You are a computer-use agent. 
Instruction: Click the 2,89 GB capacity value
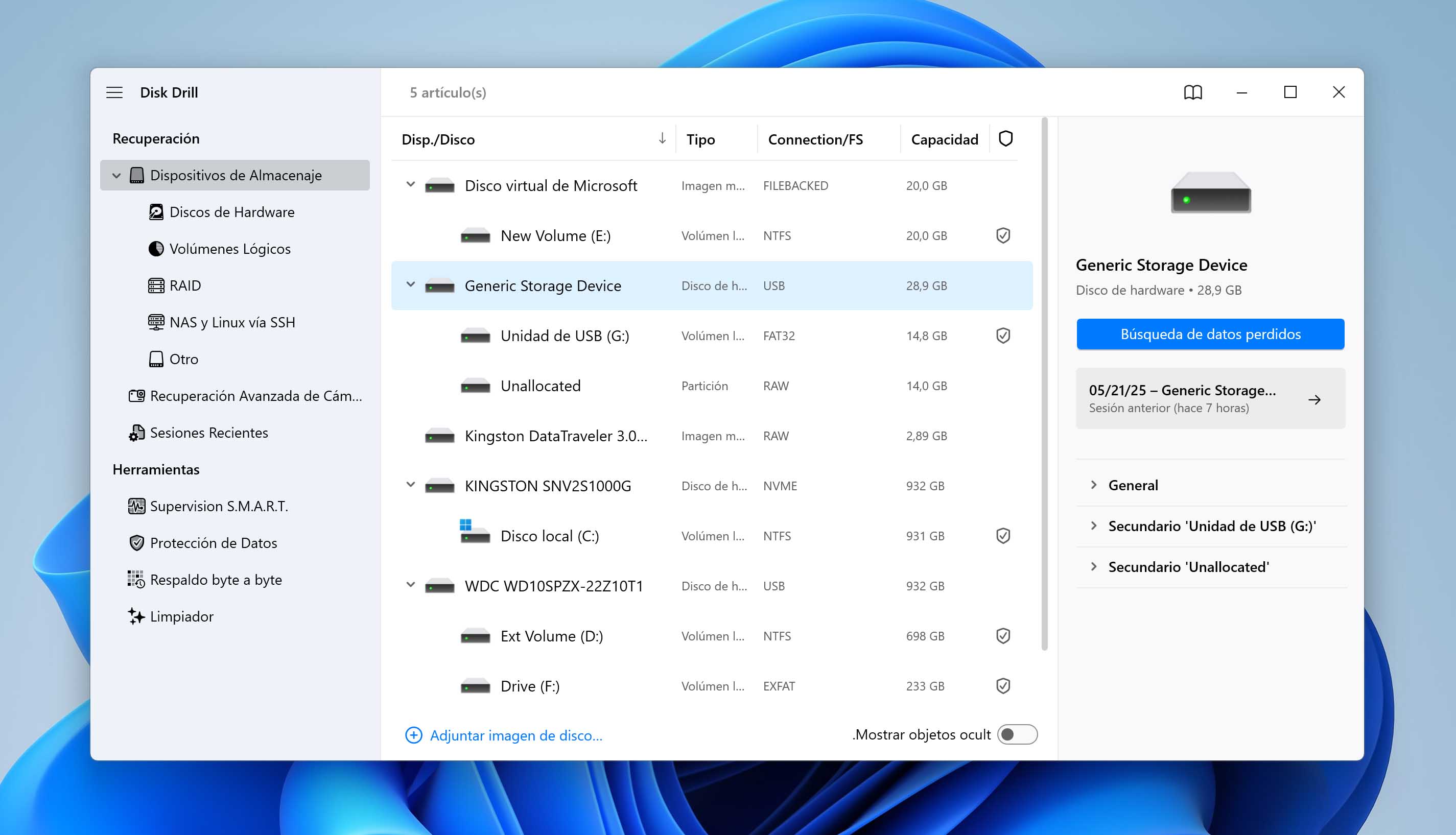pos(927,436)
